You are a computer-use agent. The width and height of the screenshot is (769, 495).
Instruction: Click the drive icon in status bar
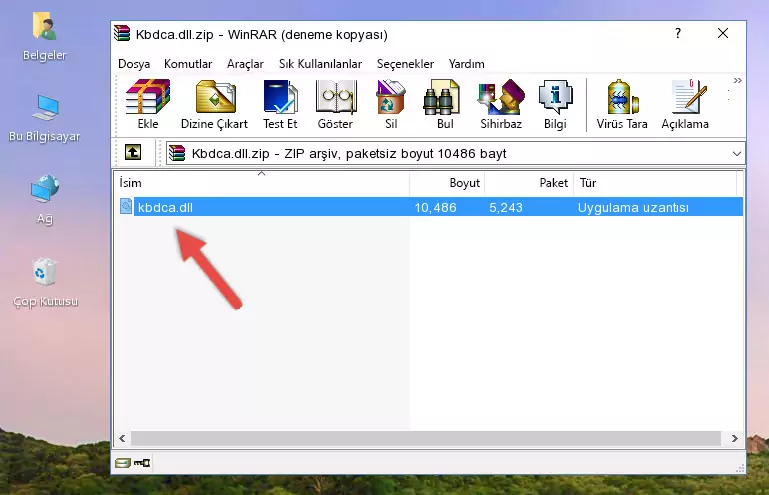pos(123,463)
